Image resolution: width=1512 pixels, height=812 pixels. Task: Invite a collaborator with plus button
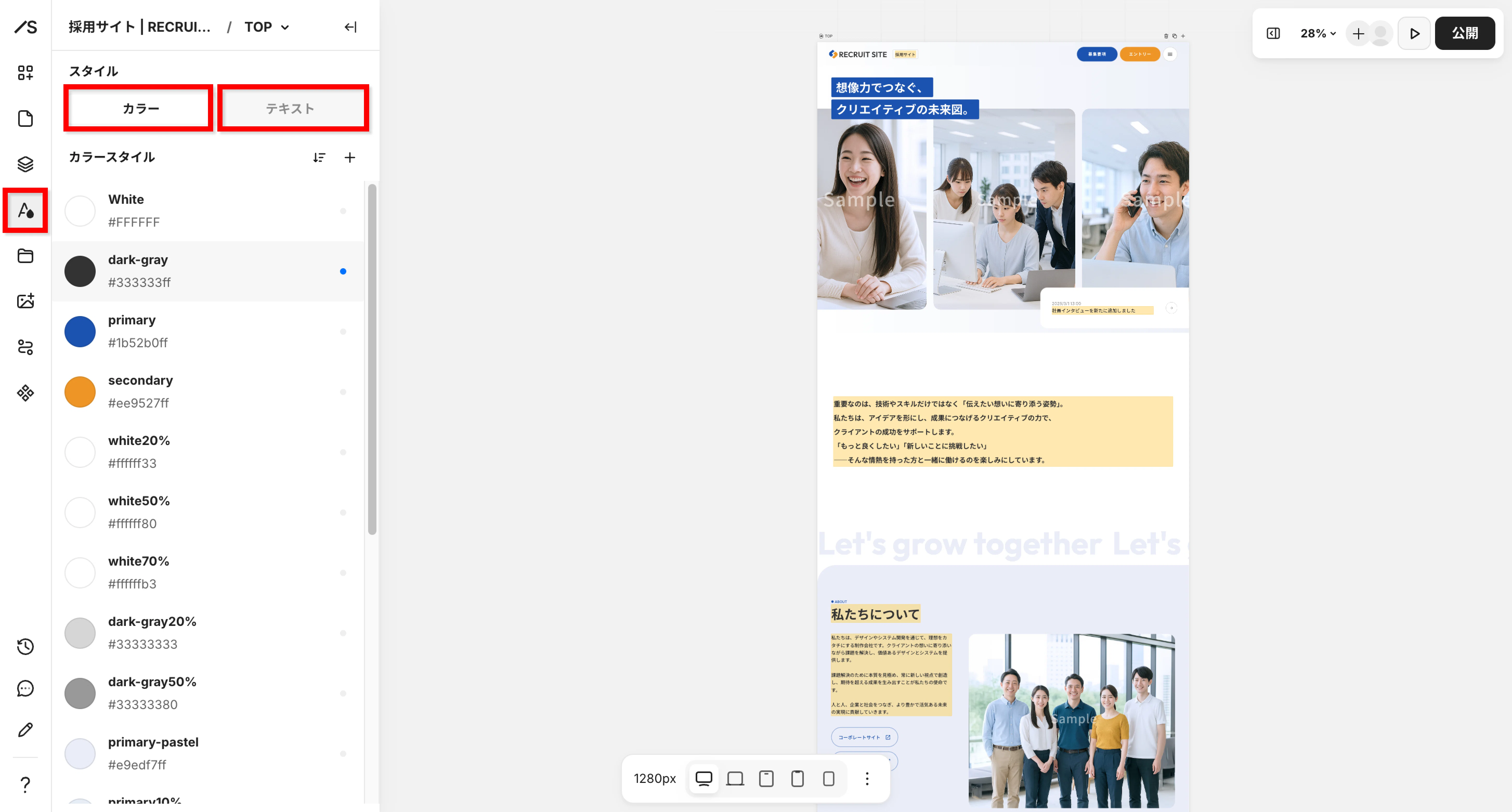click(x=1358, y=34)
